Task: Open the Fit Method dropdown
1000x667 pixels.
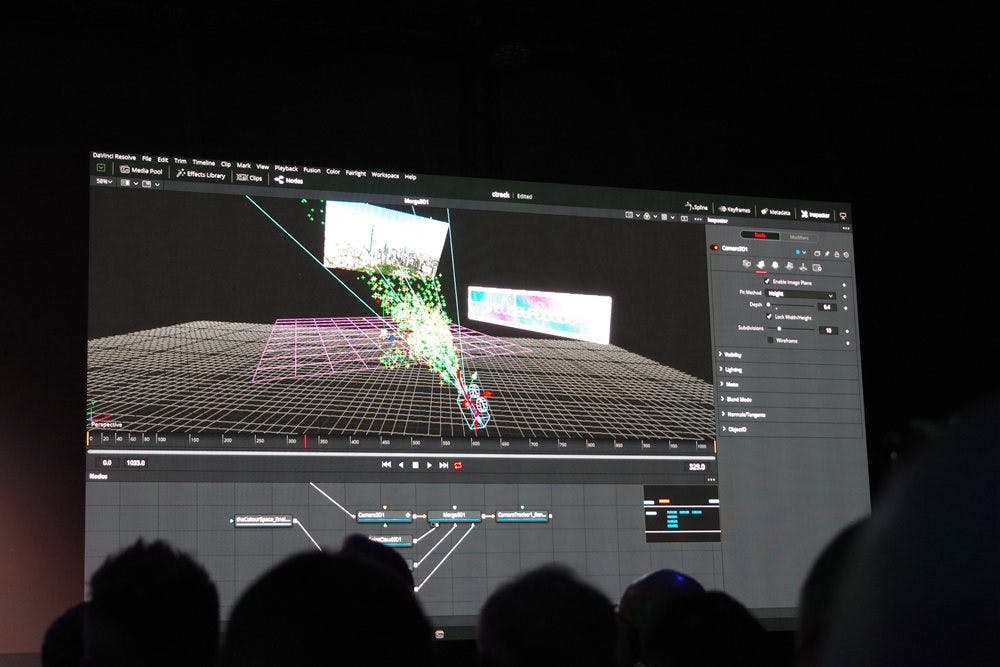Action: point(800,294)
